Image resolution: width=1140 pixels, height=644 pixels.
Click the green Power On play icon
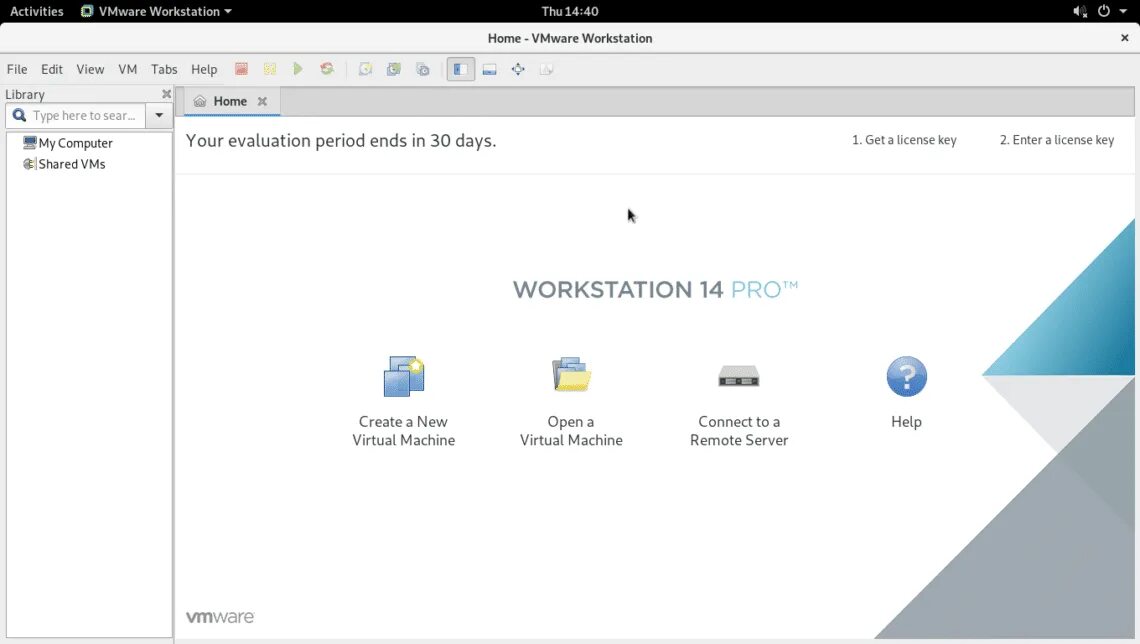(298, 69)
